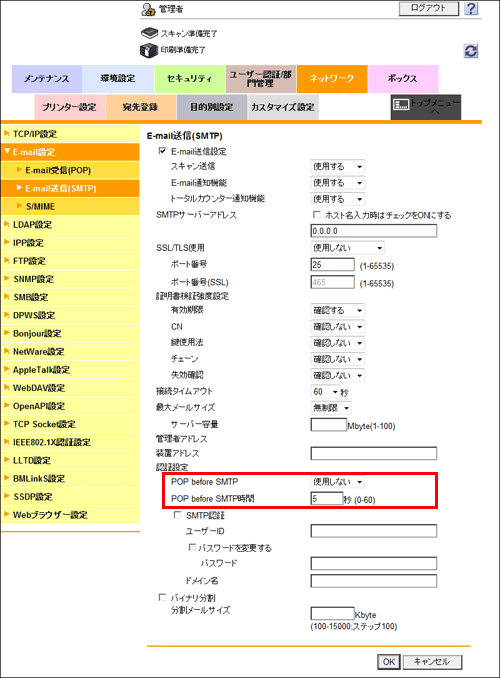This screenshot has width=500, height=678.
Task: Click the administrator user icon
Action: click(x=148, y=9)
